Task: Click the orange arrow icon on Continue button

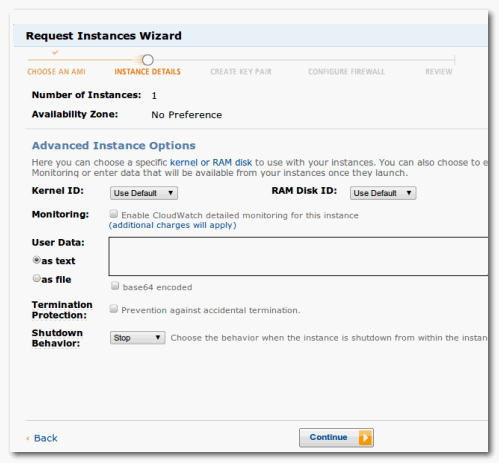Action: click(x=365, y=438)
